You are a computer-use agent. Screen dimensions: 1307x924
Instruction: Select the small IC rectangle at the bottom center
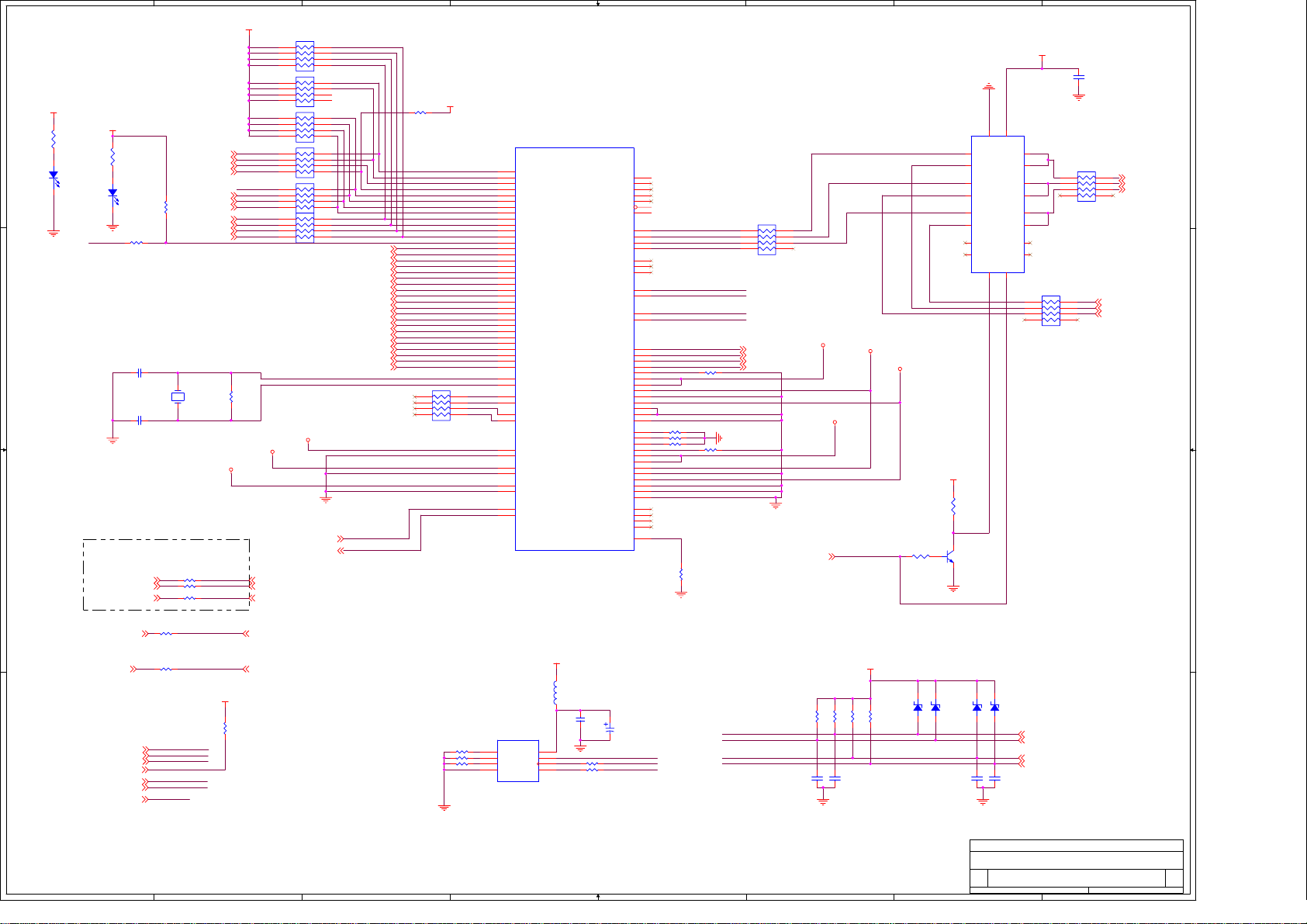pyautogui.click(x=518, y=761)
